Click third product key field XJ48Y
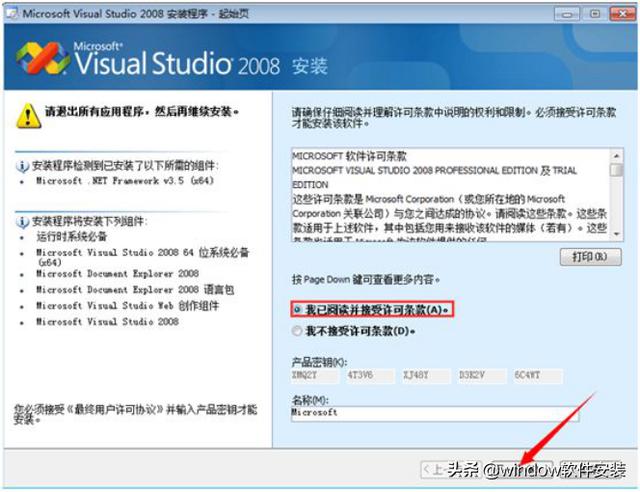Screen dimensions: 640x492 tap(426, 375)
